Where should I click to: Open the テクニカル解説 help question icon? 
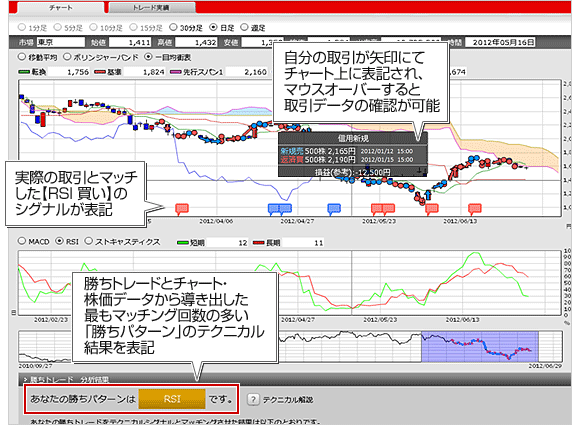253,399
